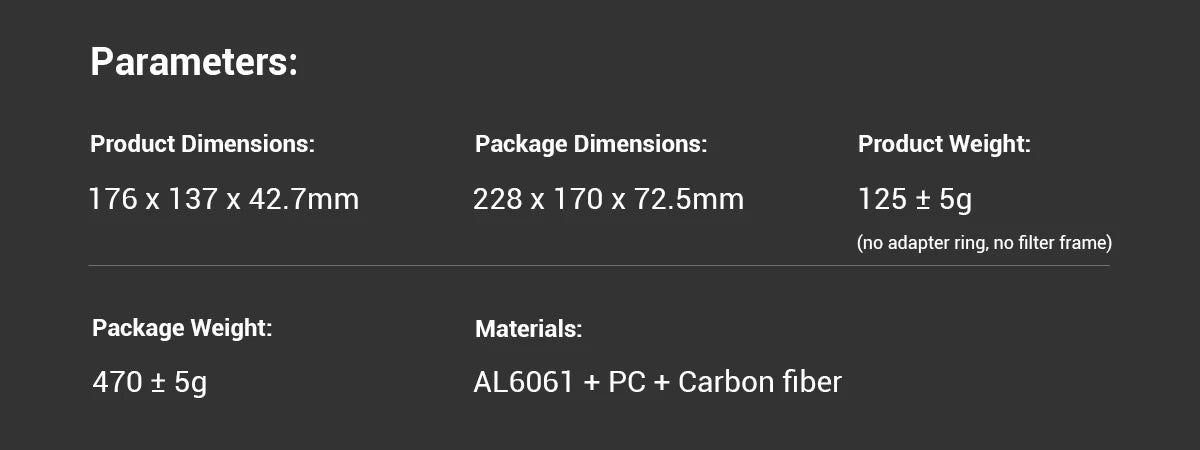This screenshot has width=1200, height=450.
Task: Click the 176 x 137 x 42.7mm value
Action: pyautogui.click(x=223, y=199)
